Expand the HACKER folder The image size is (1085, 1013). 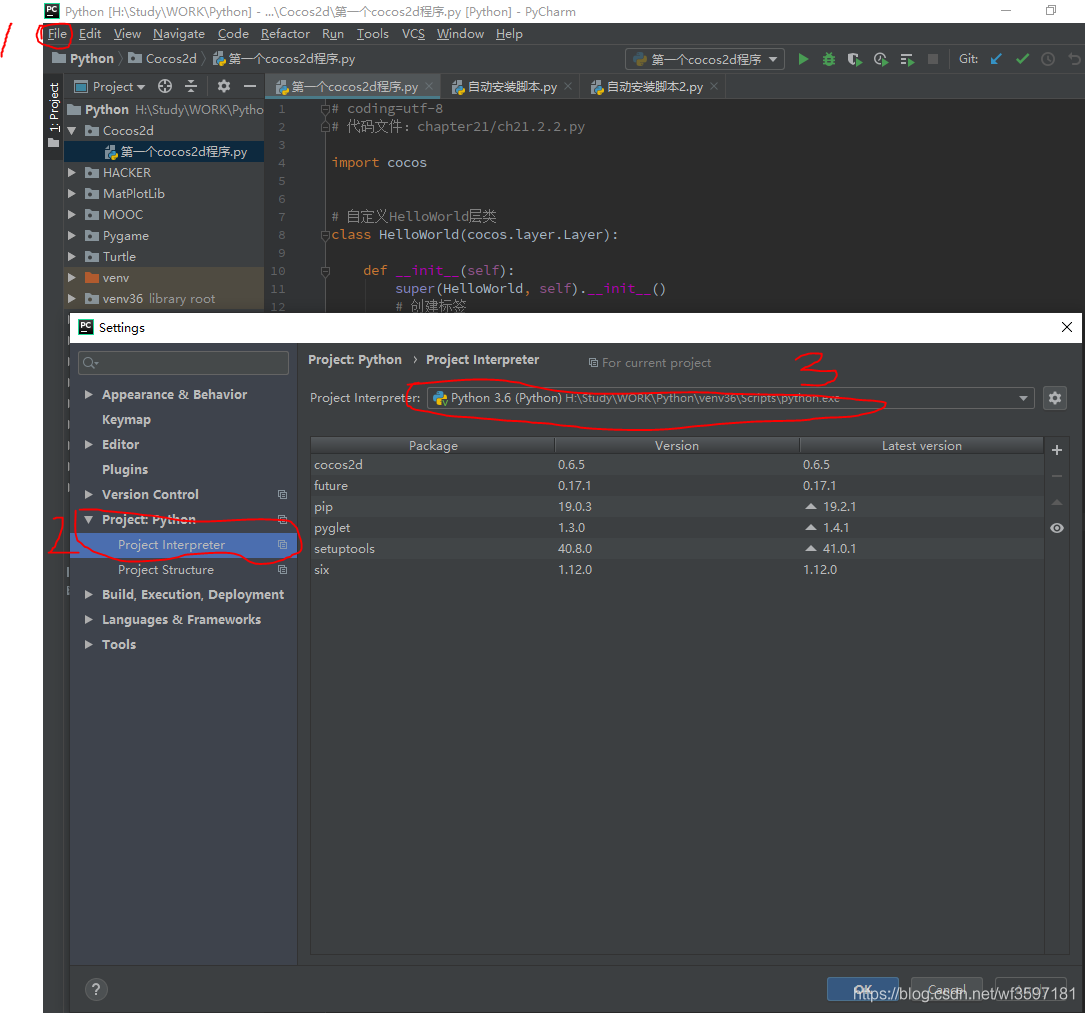click(72, 173)
